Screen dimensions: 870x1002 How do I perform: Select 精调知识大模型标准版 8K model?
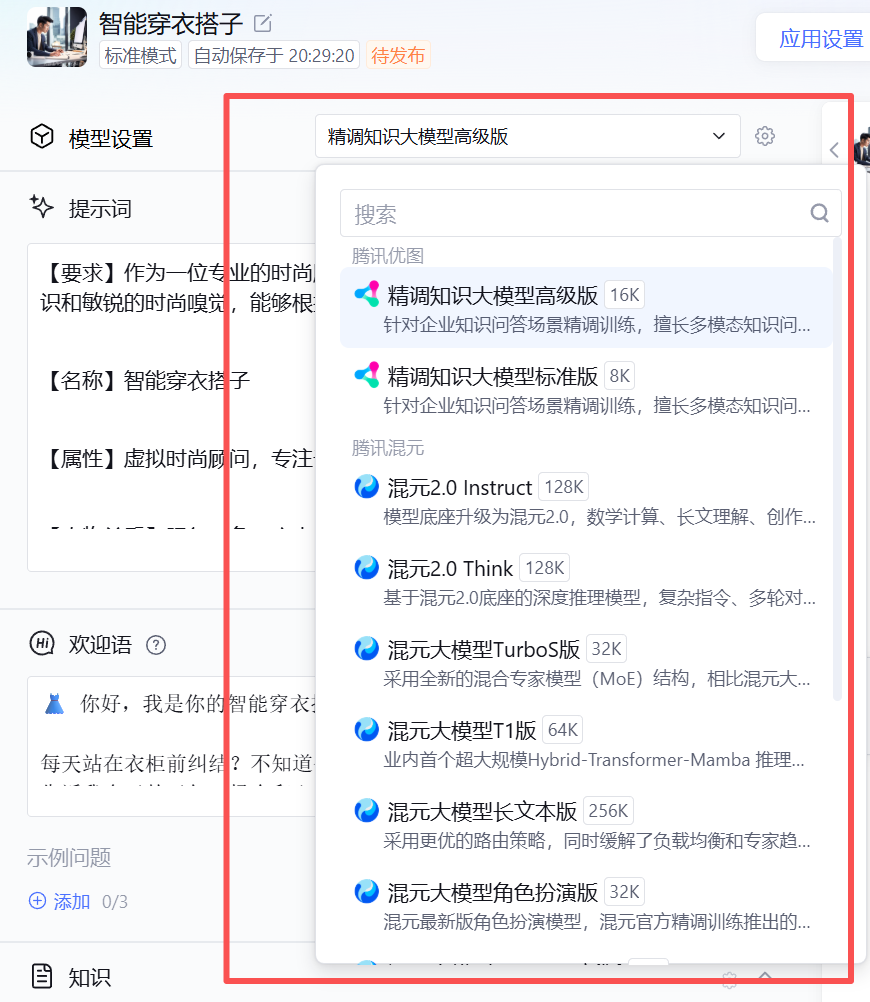click(586, 389)
